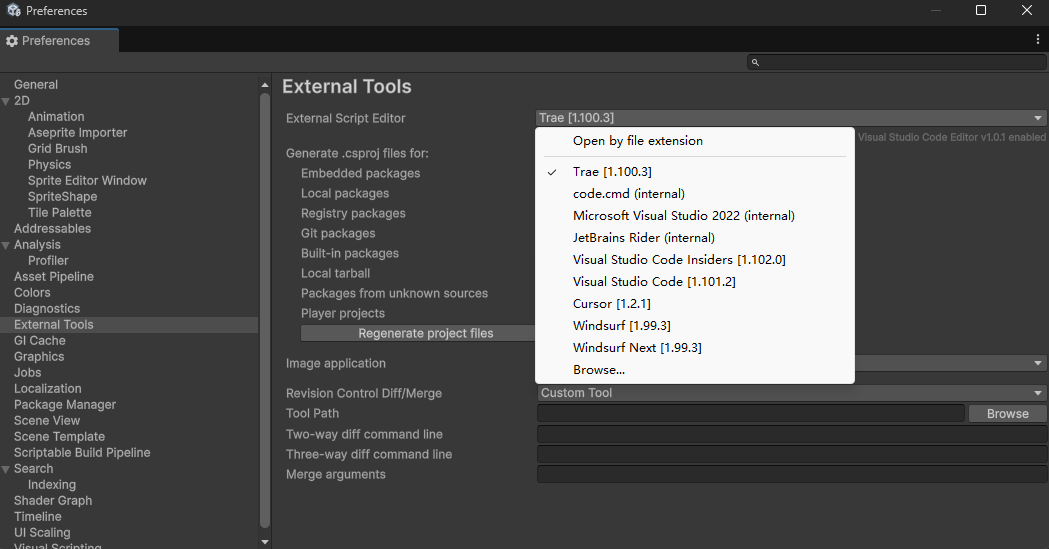Open Grid Brush settings
The height and width of the screenshot is (549, 1049).
[x=58, y=149]
